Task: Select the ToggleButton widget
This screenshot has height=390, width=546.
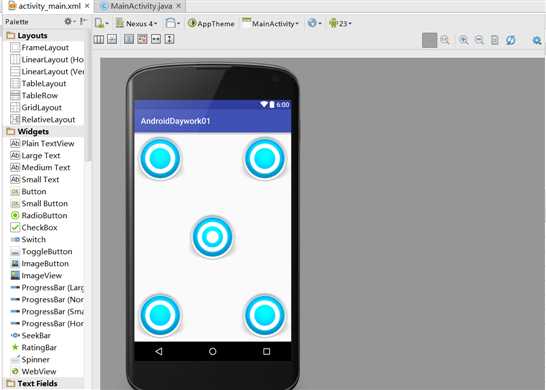Action: pos(41,251)
